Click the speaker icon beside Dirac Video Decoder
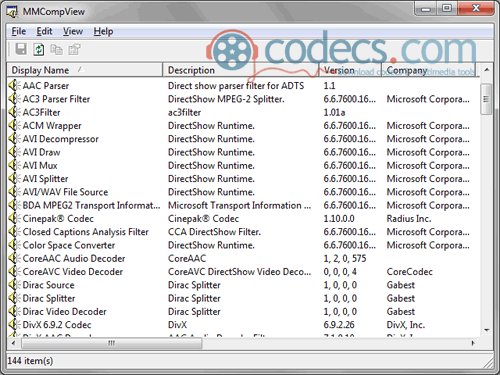Image resolution: width=500 pixels, height=375 pixels. (14, 312)
